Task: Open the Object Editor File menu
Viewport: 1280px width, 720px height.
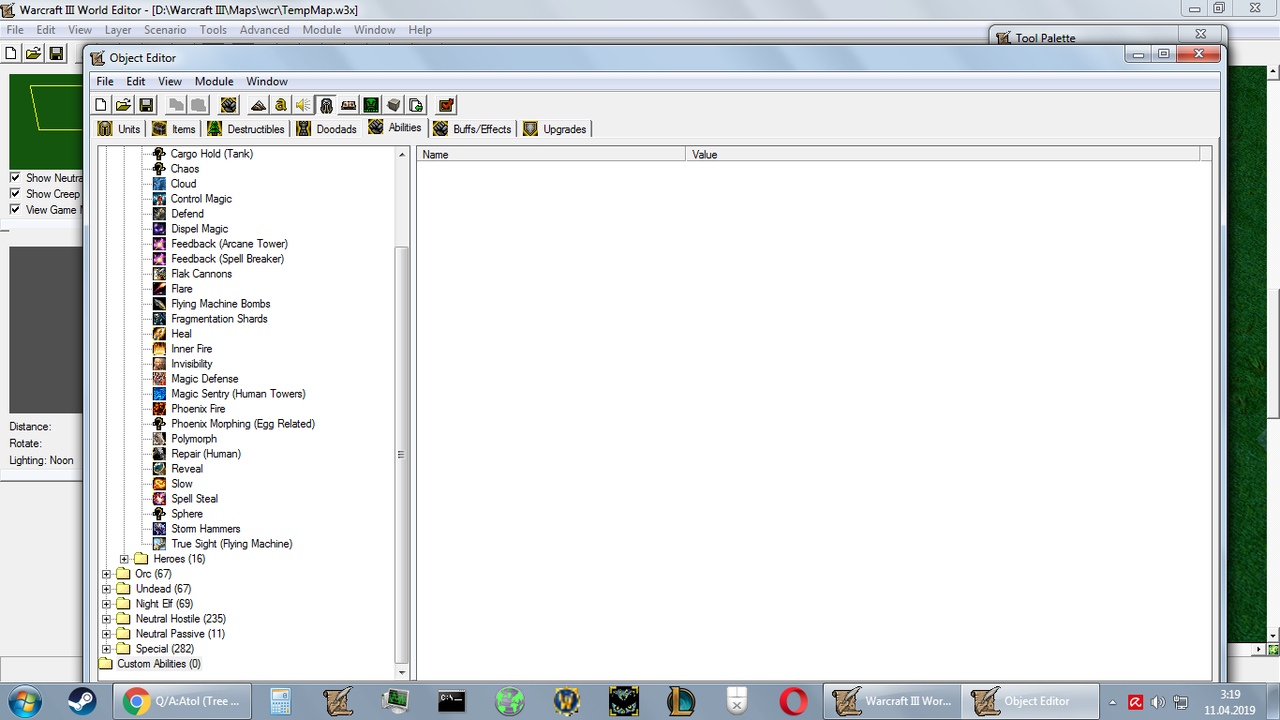Action: [x=104, y=82]
